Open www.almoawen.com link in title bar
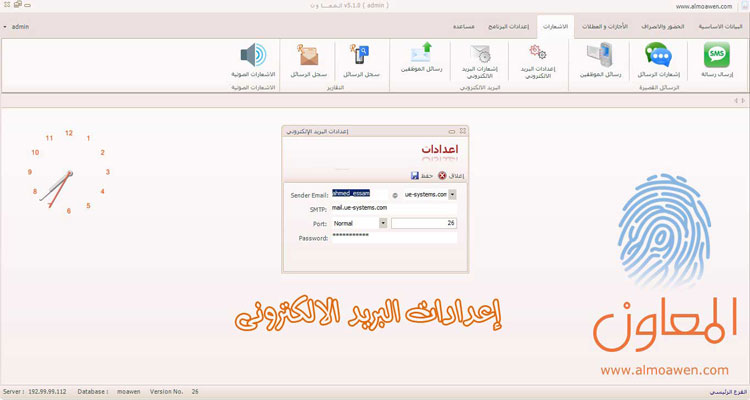Viewport: 750px width, 400px height. (704, 6)
